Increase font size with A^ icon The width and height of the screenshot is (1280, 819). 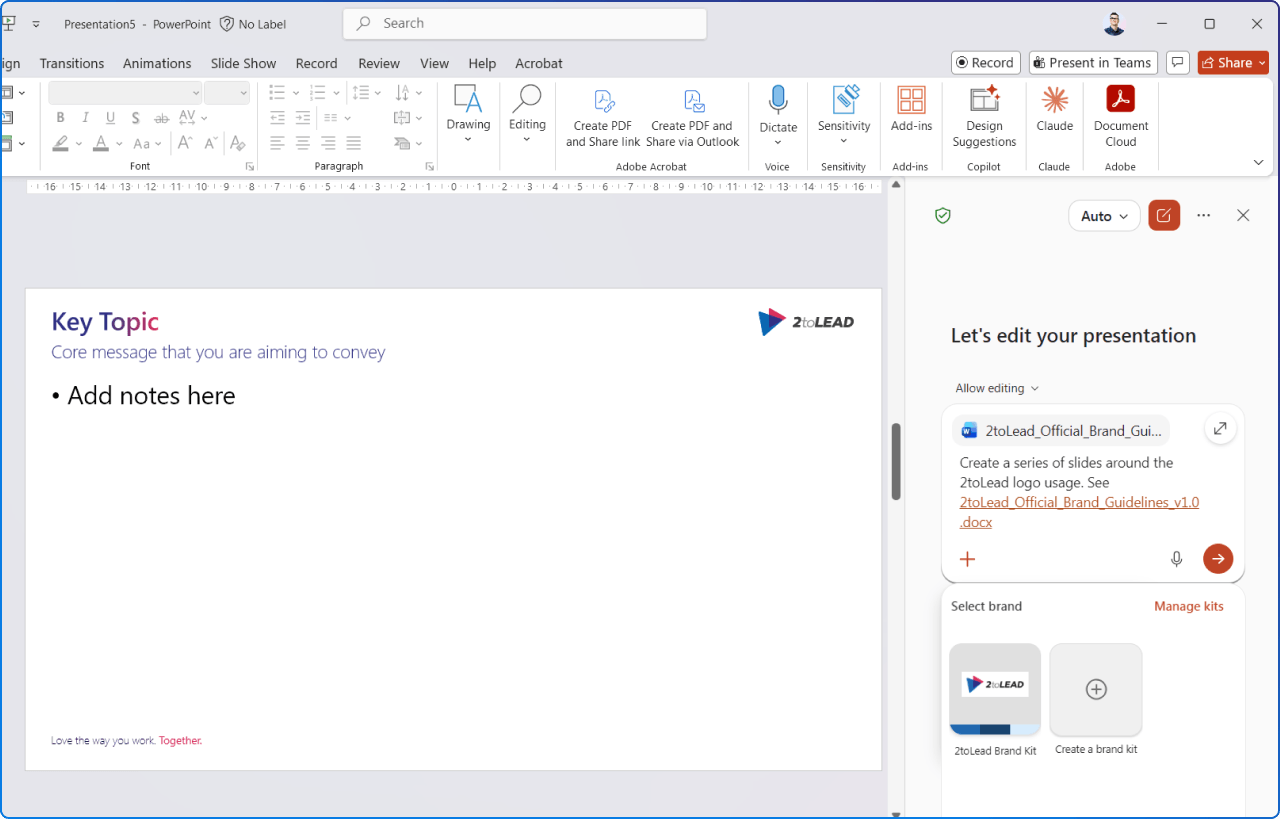(x=185, y=143)
